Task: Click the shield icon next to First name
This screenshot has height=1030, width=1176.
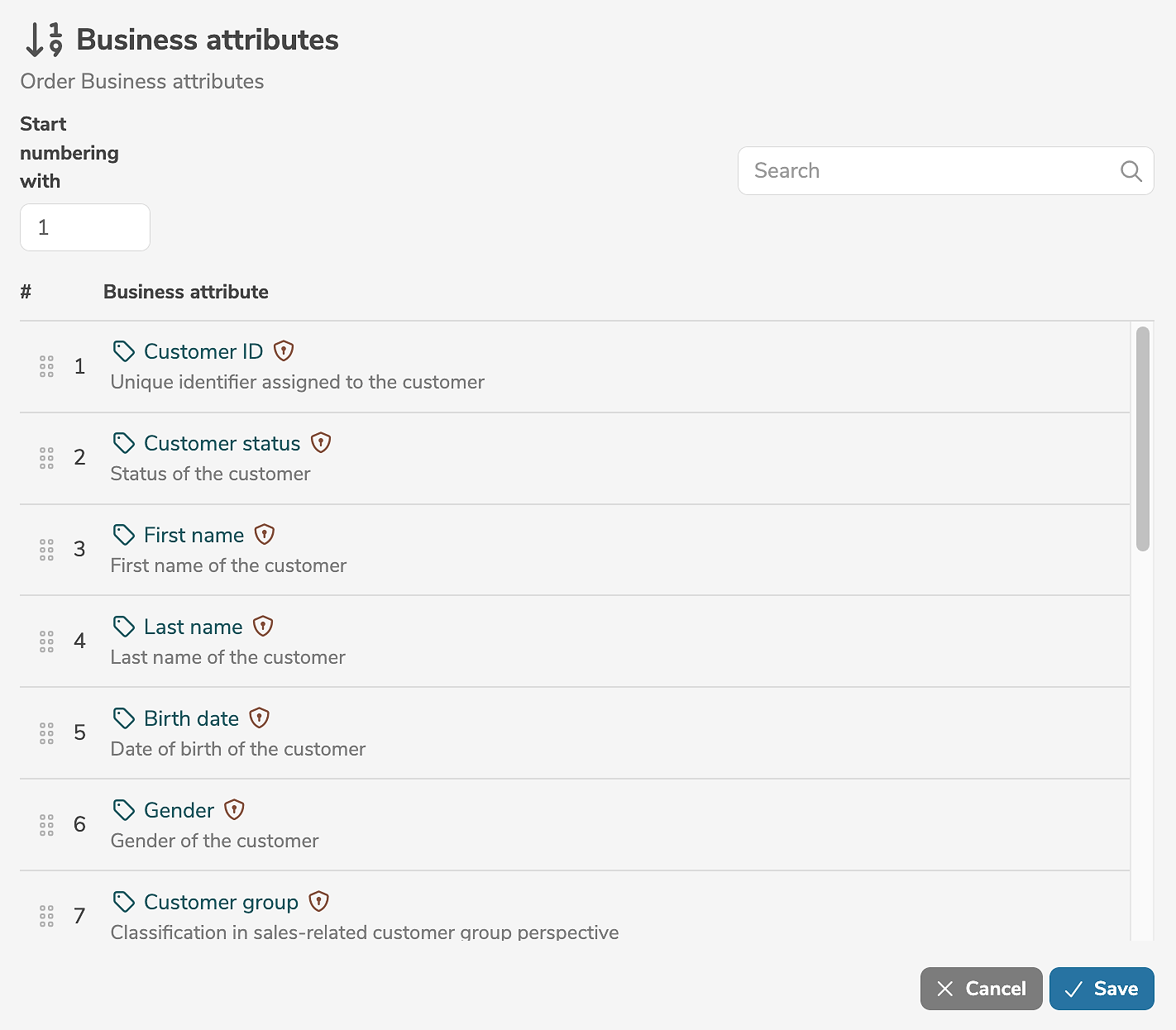Action: [x=265, y=535]
